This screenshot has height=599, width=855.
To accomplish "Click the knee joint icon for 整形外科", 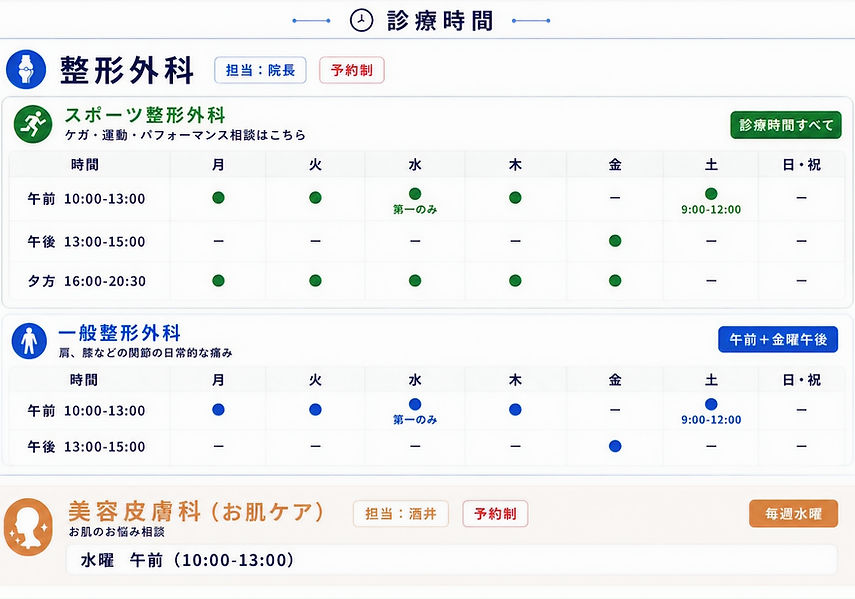I will click(x=26, y=69).
